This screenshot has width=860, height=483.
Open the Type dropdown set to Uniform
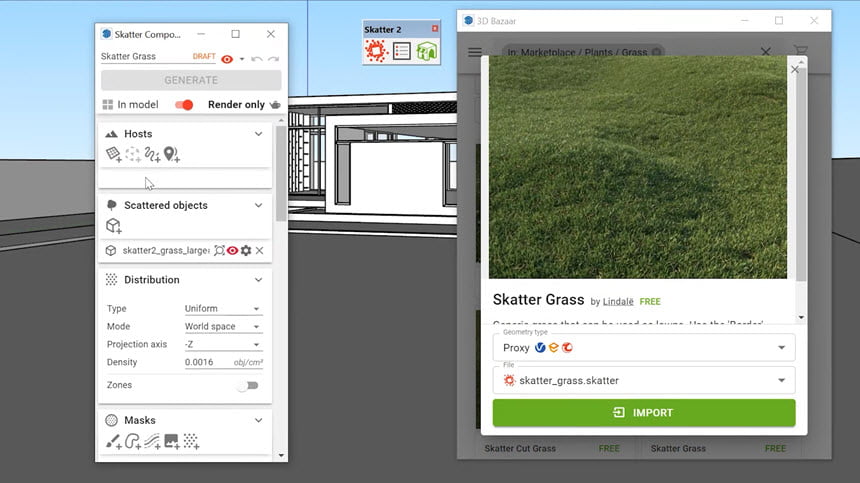(x=223, y=309)
